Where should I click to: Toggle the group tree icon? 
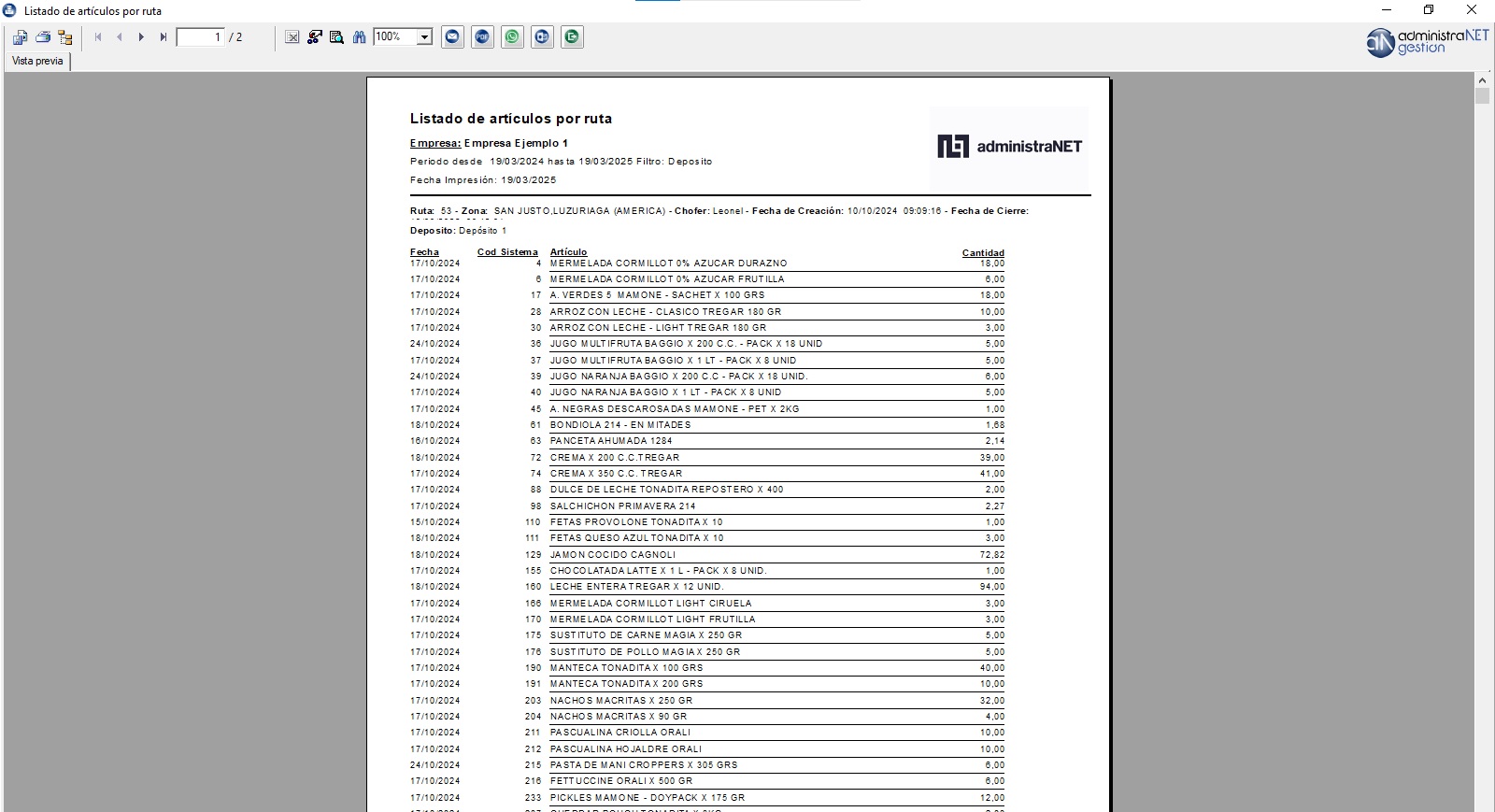coord(65,37)
